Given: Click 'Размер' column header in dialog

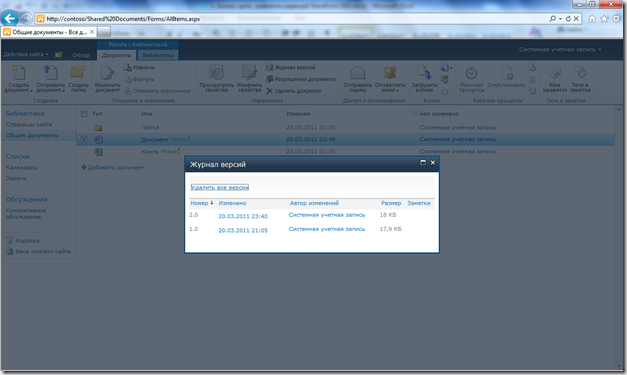Looking at the screenshot, I should pos(391,203).
